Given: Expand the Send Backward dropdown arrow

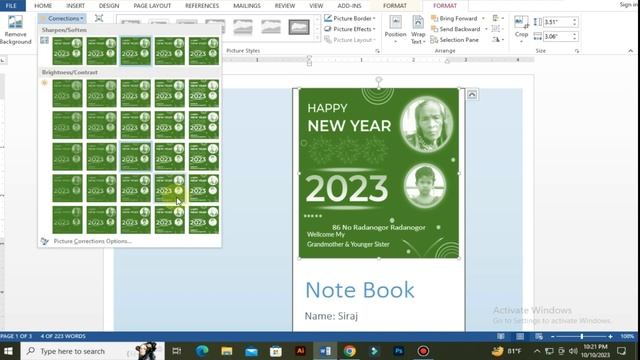Looking at the screenshot, I should (x=486, y=29).
